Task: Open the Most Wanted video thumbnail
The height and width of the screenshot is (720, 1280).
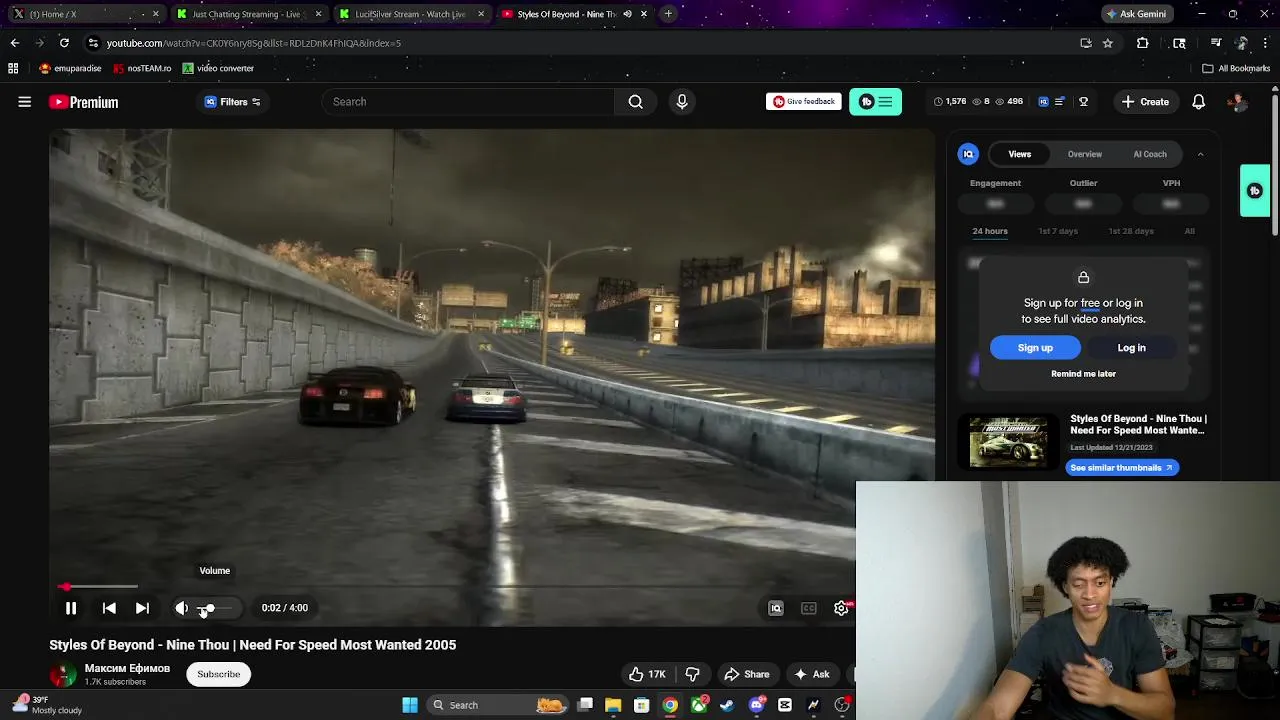Action: 1007,441
